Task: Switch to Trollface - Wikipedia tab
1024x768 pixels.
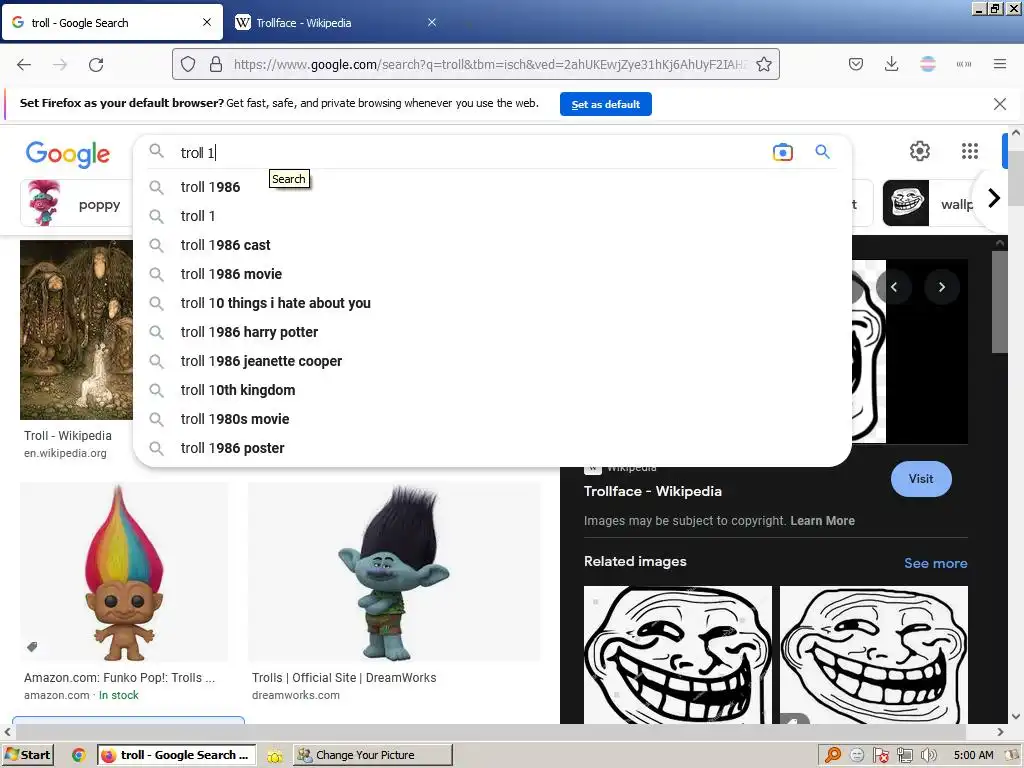Action: (338, 22)
